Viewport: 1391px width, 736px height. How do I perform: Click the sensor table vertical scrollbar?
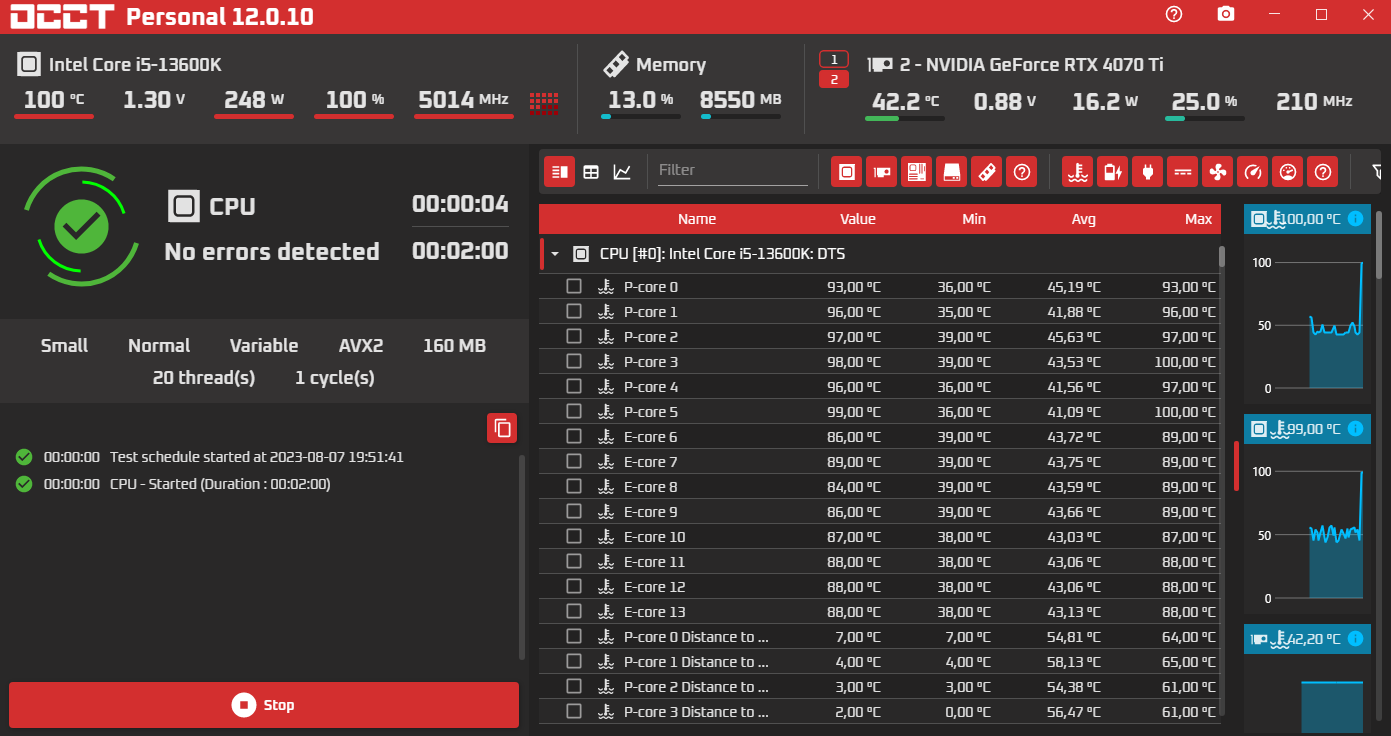pyautogui.click(x=1222, y=256)
